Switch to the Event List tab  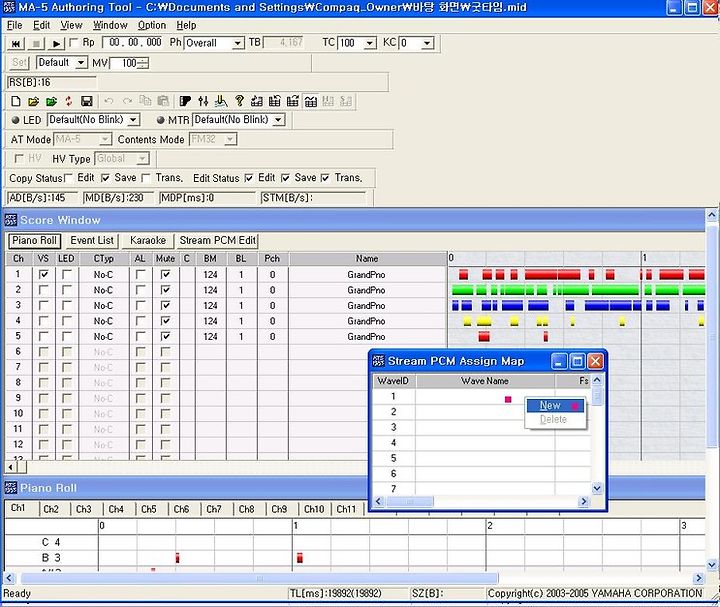(92, 241)
